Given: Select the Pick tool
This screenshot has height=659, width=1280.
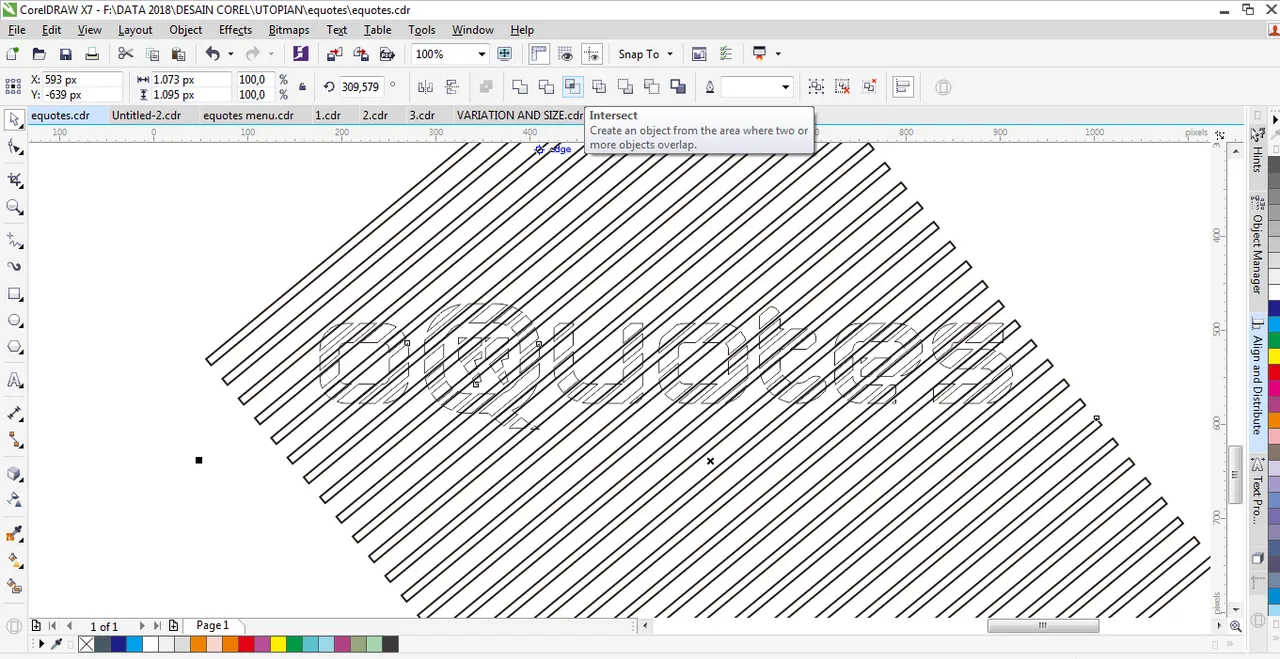Looking at the screenshot, I should [x=15, y=120].
